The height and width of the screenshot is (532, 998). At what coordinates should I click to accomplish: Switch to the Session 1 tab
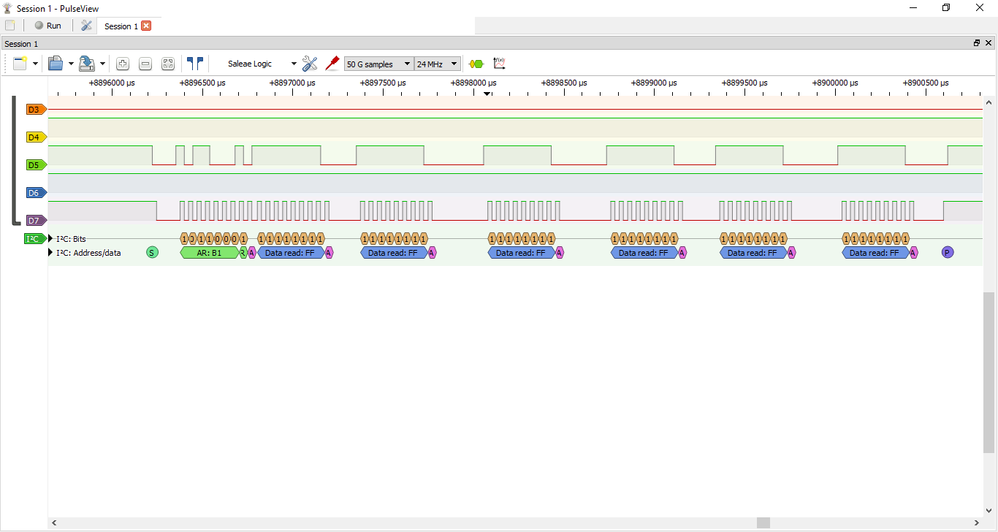click(x=120, y=26)
